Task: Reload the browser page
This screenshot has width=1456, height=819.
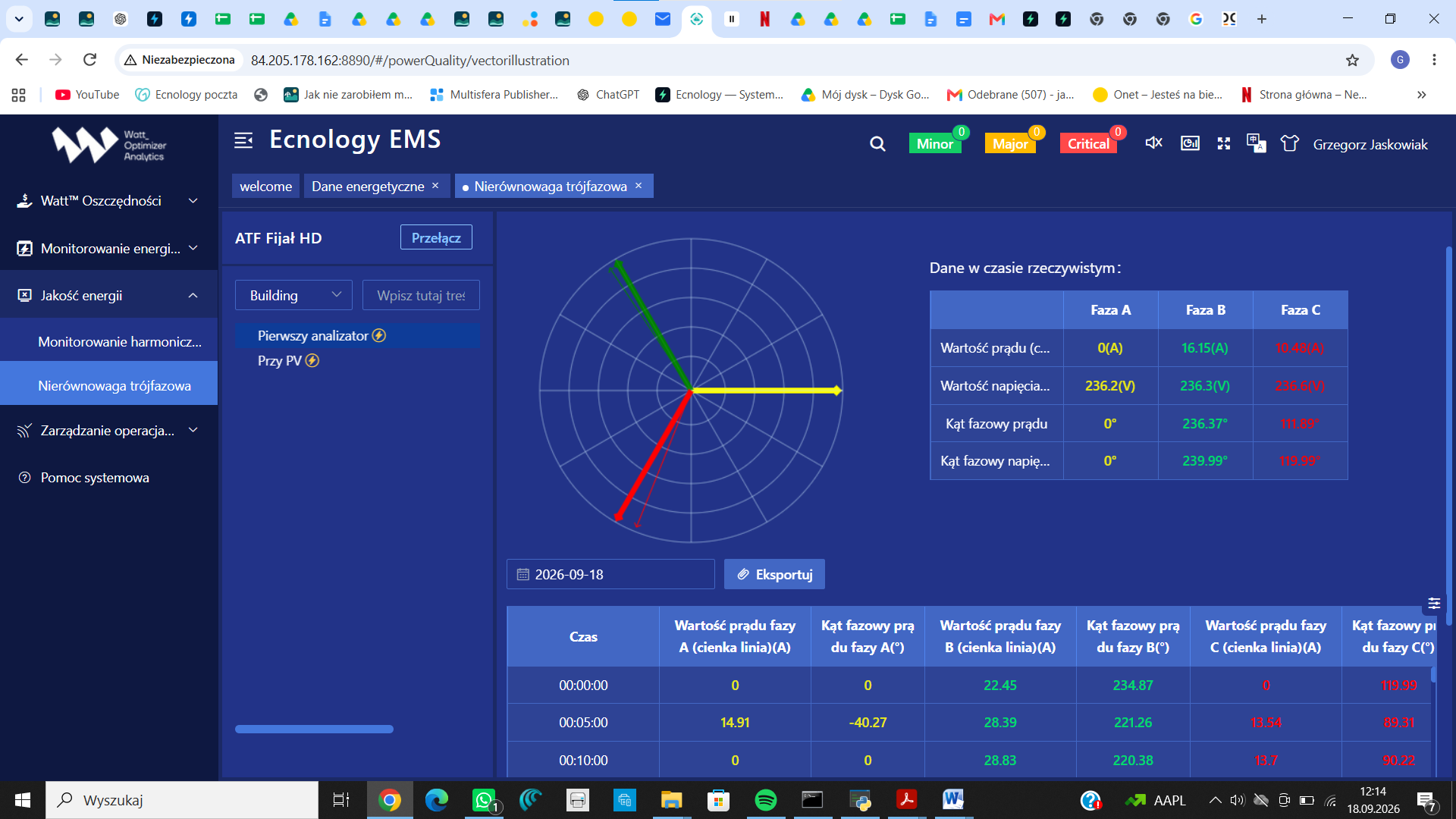Action: 89,60
